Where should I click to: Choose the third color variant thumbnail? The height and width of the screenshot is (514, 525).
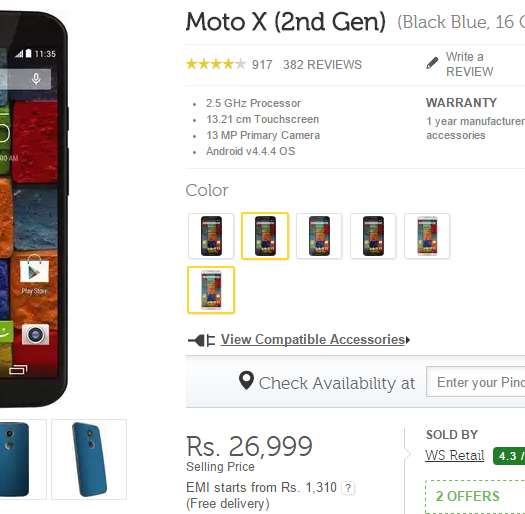[319, 236]
